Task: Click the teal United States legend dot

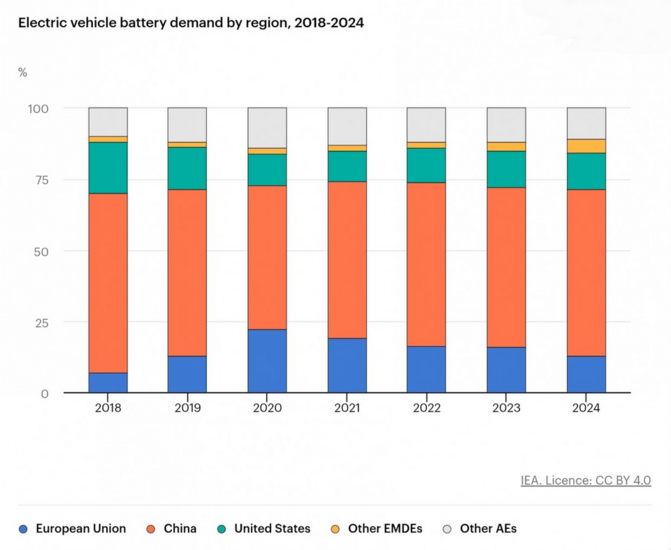Action: (x=222, y=528)
